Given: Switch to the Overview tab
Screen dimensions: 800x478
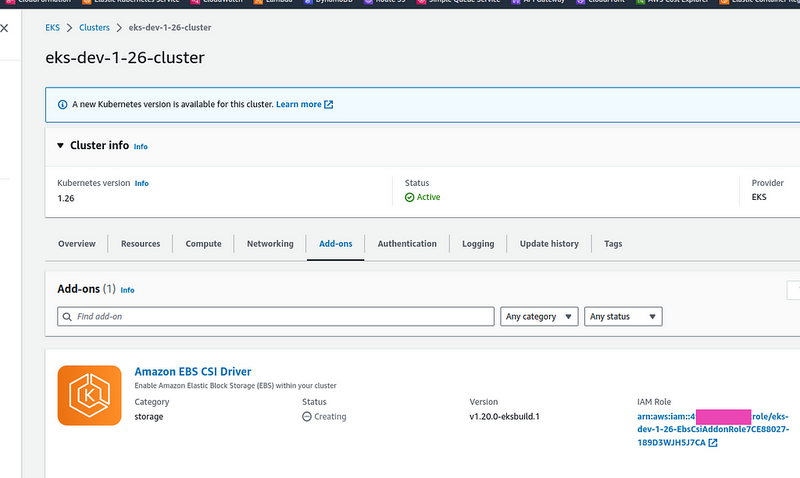Looking at the screenshot, I should point(77,243).
